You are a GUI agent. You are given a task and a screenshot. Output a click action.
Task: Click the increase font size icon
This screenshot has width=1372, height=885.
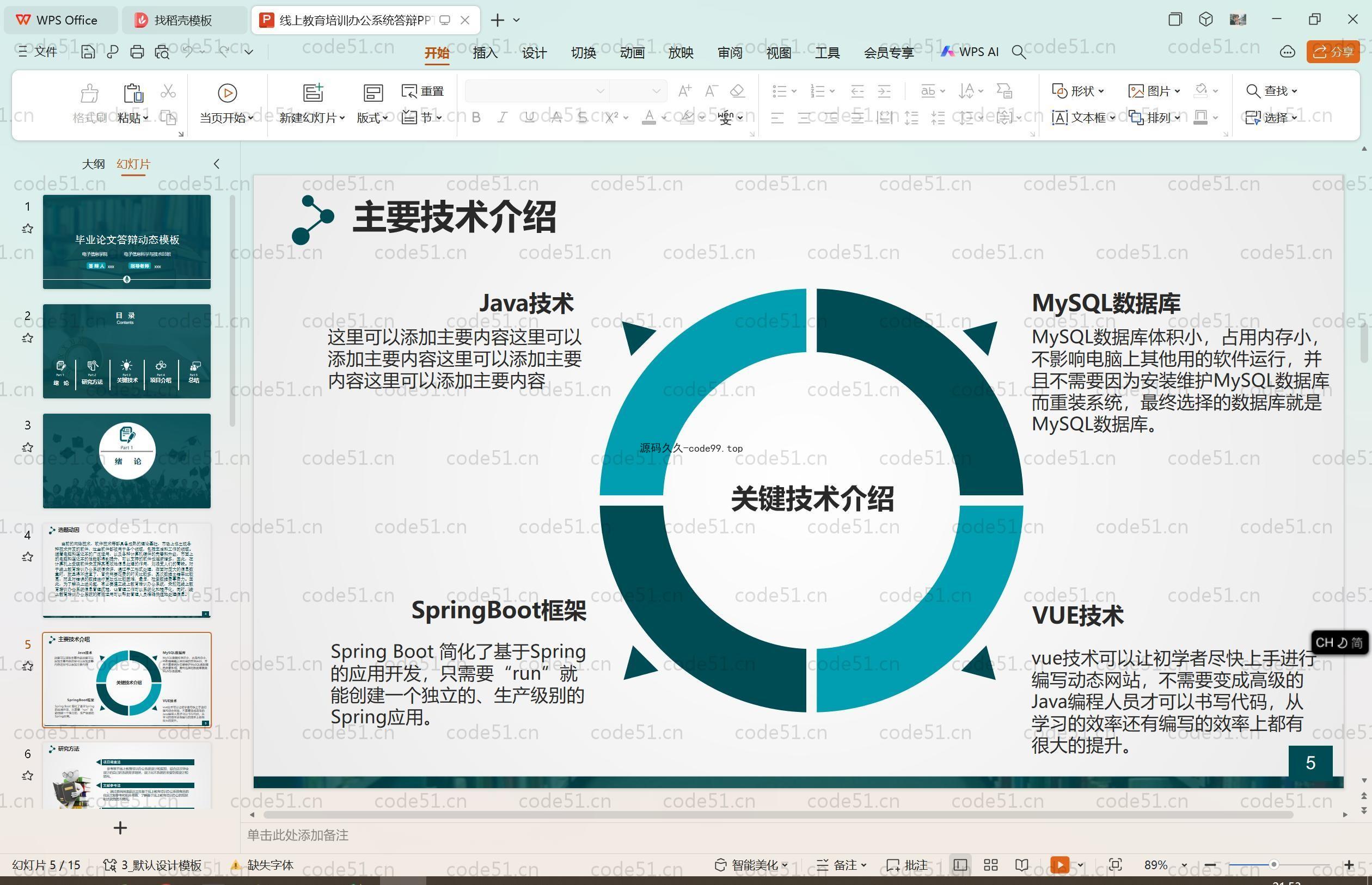[684, 91]
